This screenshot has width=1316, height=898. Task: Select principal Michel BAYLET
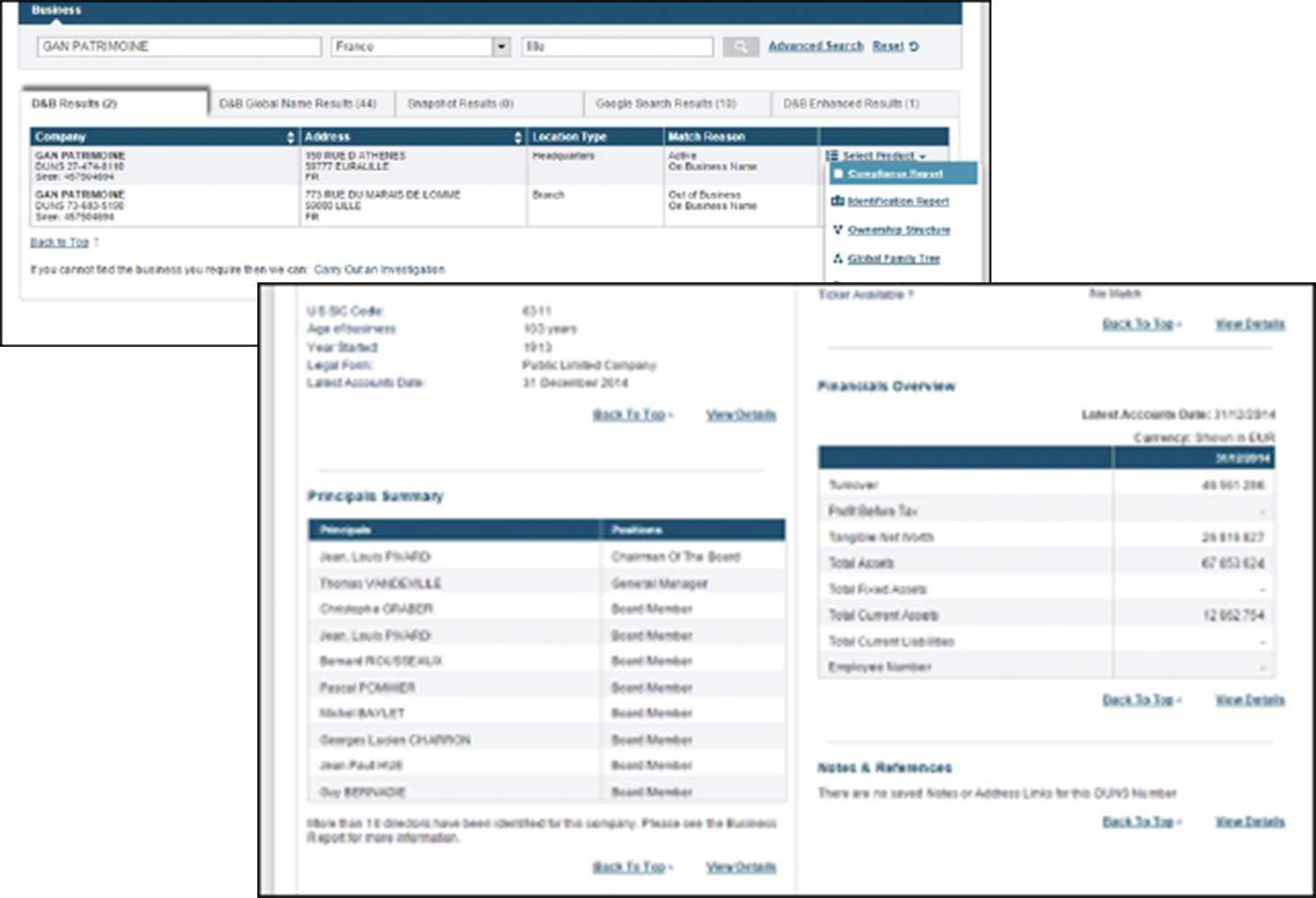coord(362,713)
